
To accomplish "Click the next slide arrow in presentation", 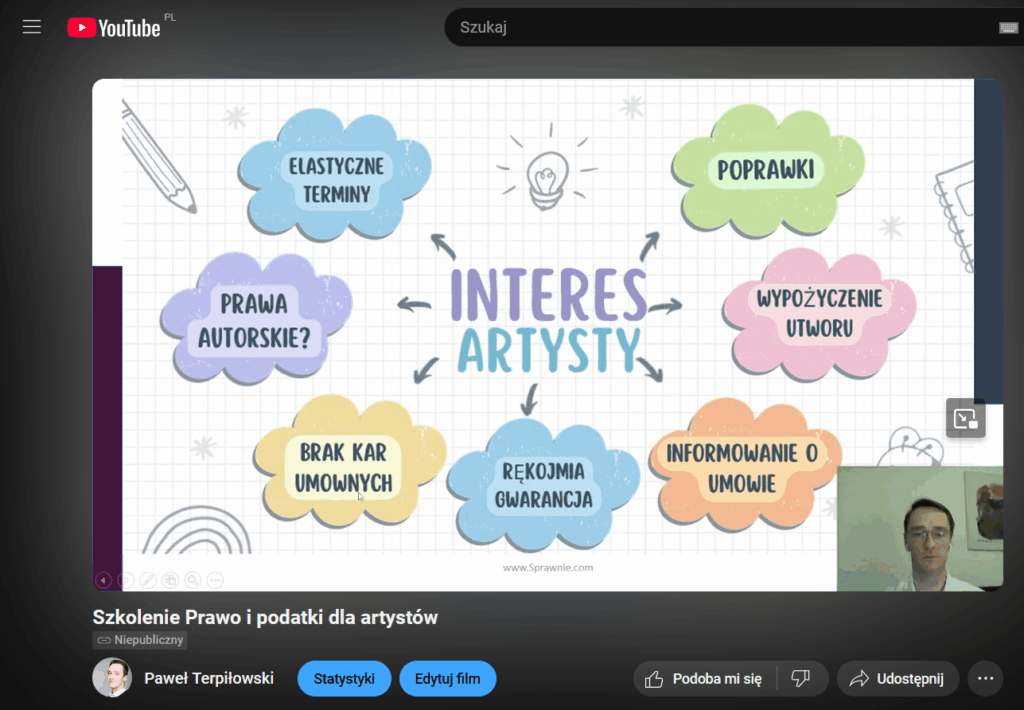I will coord(126,580).
